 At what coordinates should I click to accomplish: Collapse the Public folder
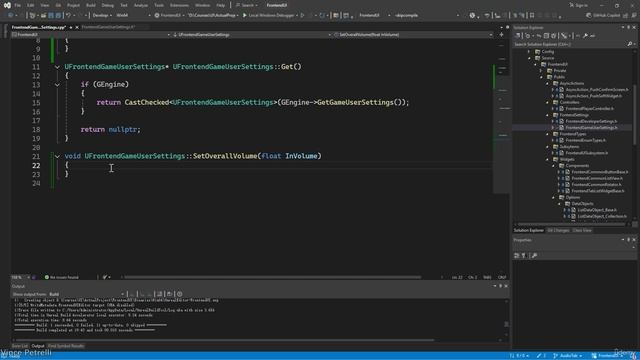coord(542,77)
